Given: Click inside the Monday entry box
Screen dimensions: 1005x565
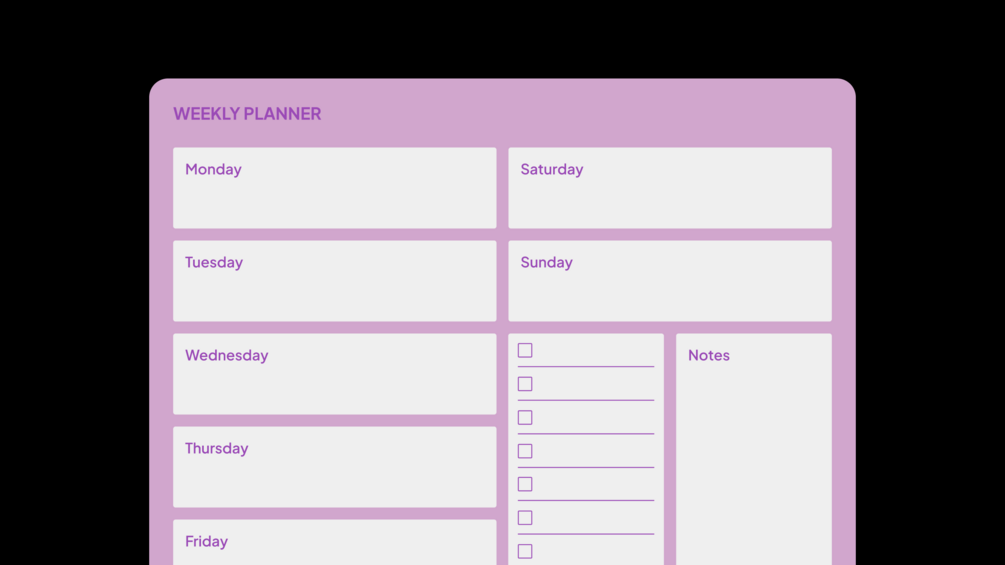Looking at the screenshot, I should tap(334, 195).
